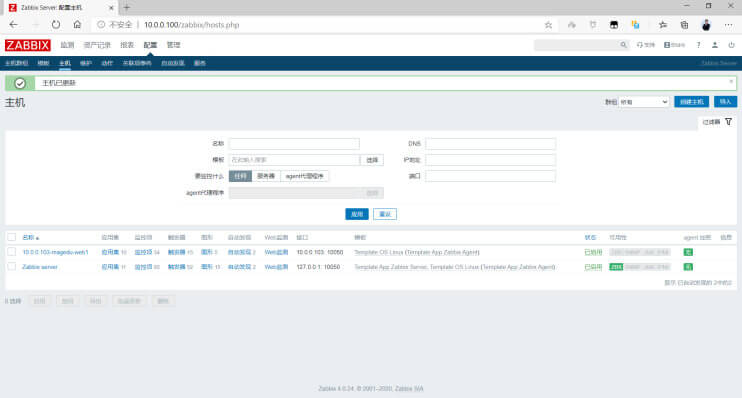Viewport: 742px width, 398px height.
Task: Open the 资产记录 main menu
Action: click(97, 45)
